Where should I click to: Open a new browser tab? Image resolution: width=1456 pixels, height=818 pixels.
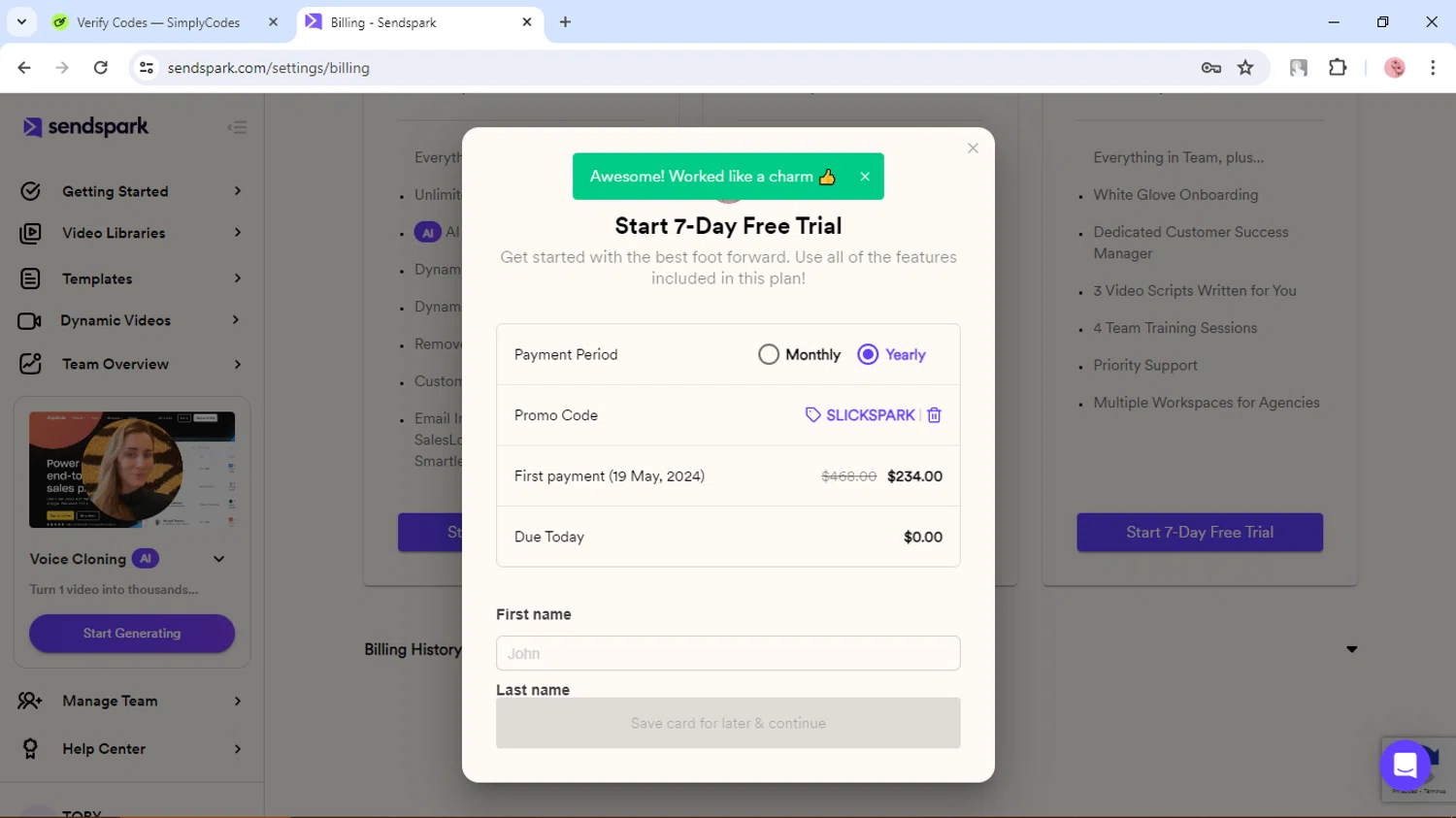tap(565, 22)
